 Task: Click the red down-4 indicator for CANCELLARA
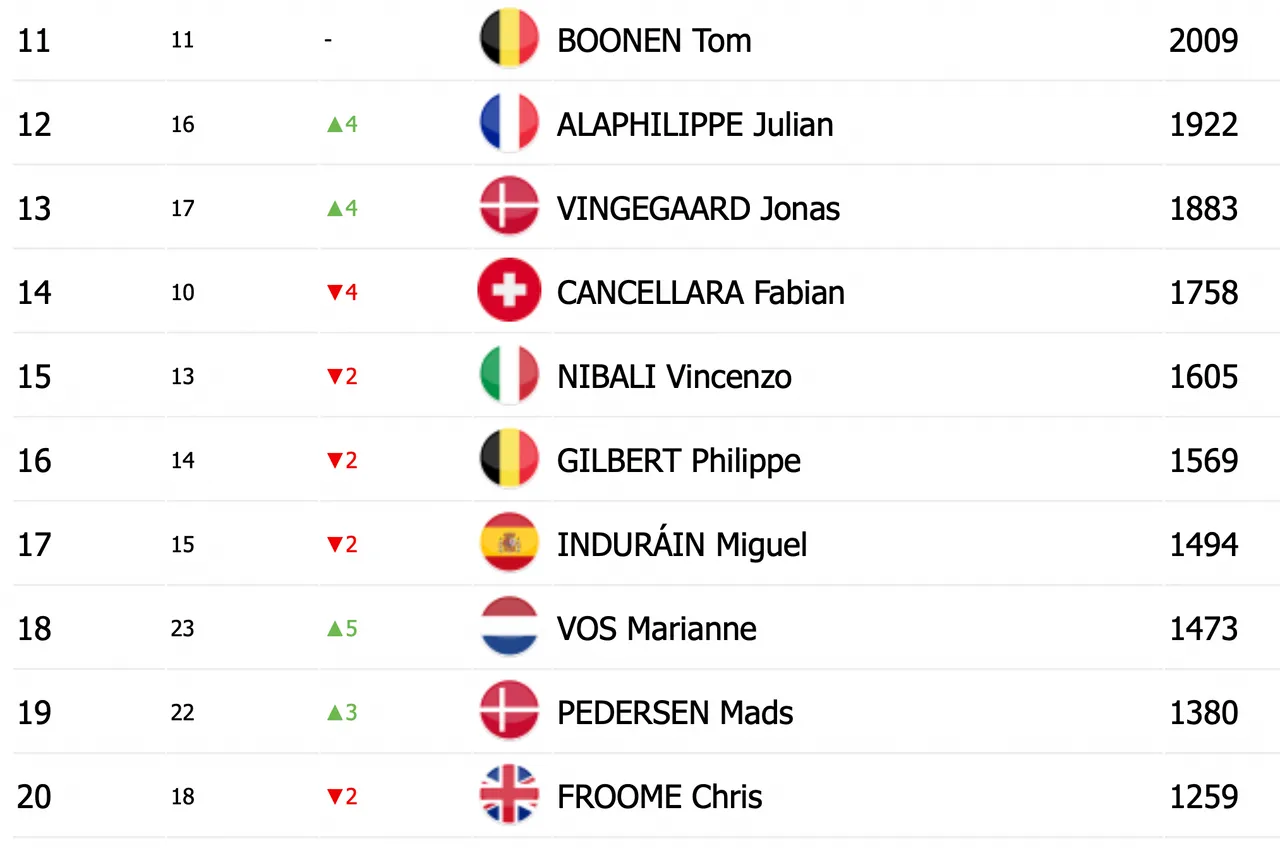[342, 293]
